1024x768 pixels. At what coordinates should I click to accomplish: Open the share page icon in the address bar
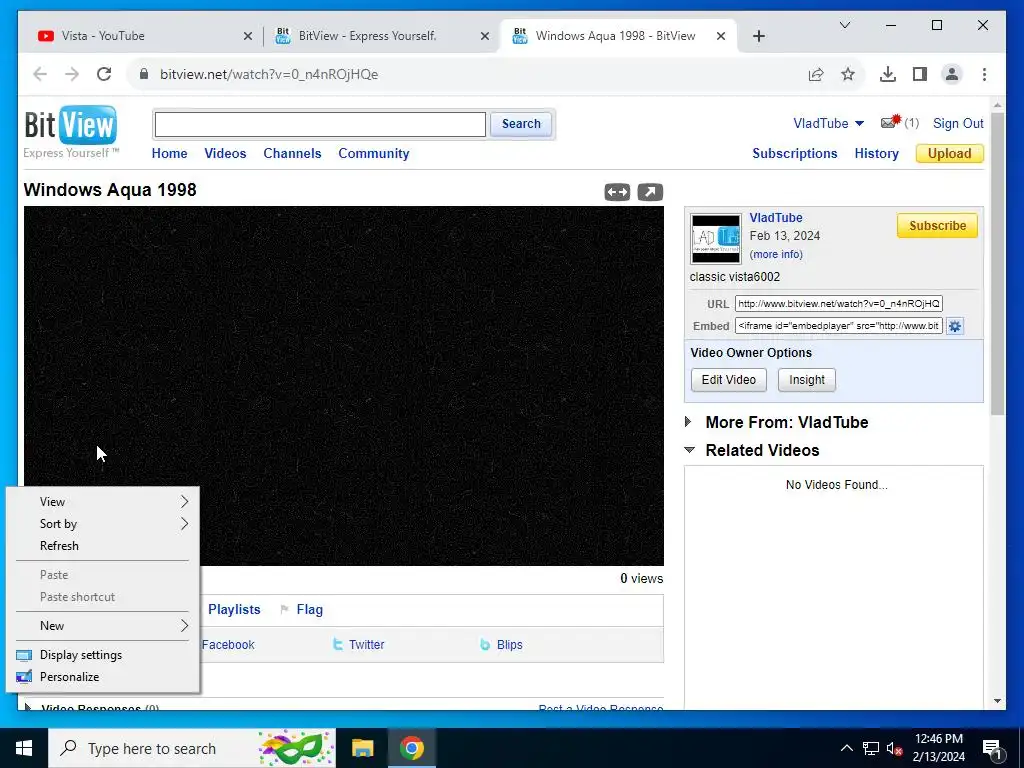[816, 74]
